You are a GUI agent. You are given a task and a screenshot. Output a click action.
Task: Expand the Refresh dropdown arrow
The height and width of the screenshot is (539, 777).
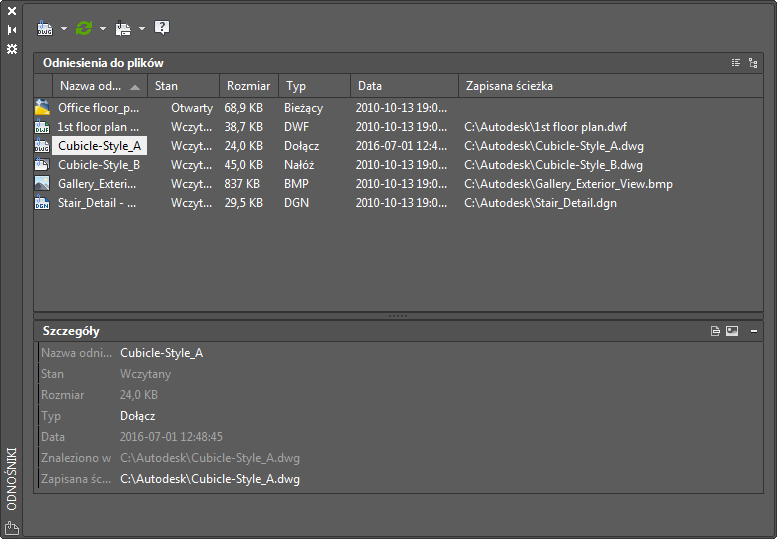102,28
